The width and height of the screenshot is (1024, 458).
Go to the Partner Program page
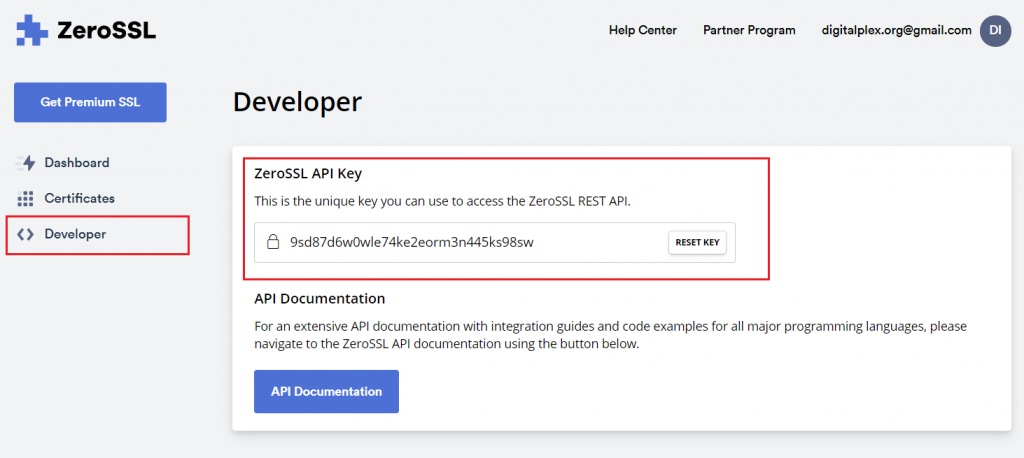click(749, 30)
